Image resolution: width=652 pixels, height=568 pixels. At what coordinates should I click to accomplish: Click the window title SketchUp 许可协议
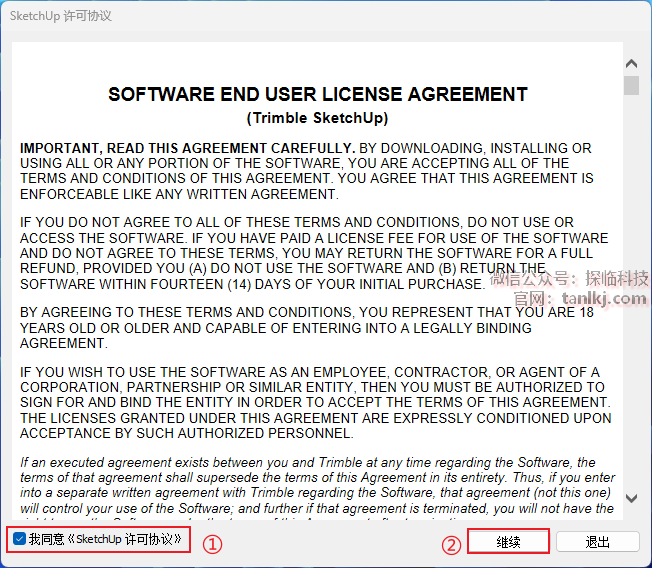pos(61,16)
